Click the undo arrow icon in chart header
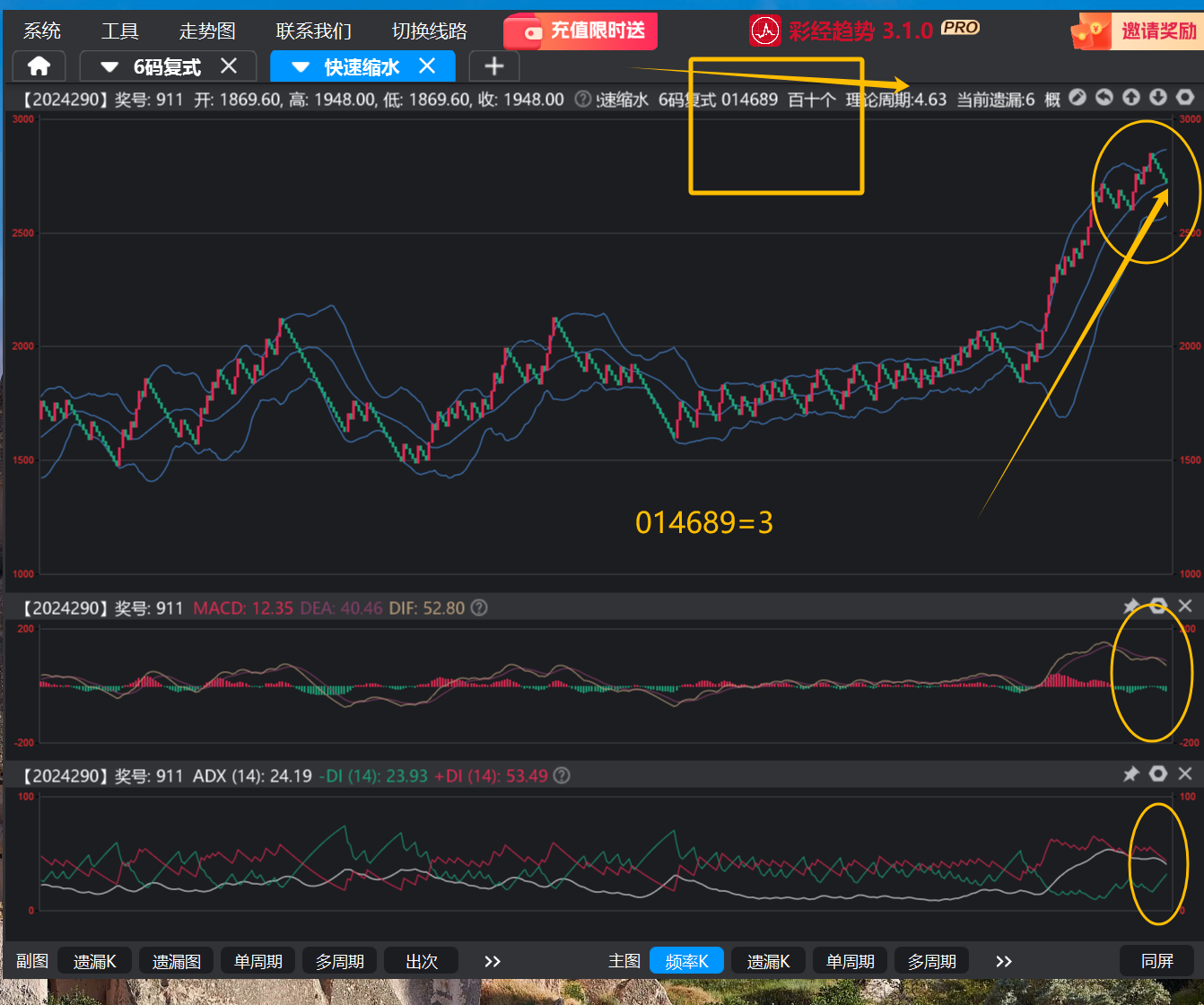Screen dimensions: 1204x1005 pyautogui.click(x=1104, y=98)
